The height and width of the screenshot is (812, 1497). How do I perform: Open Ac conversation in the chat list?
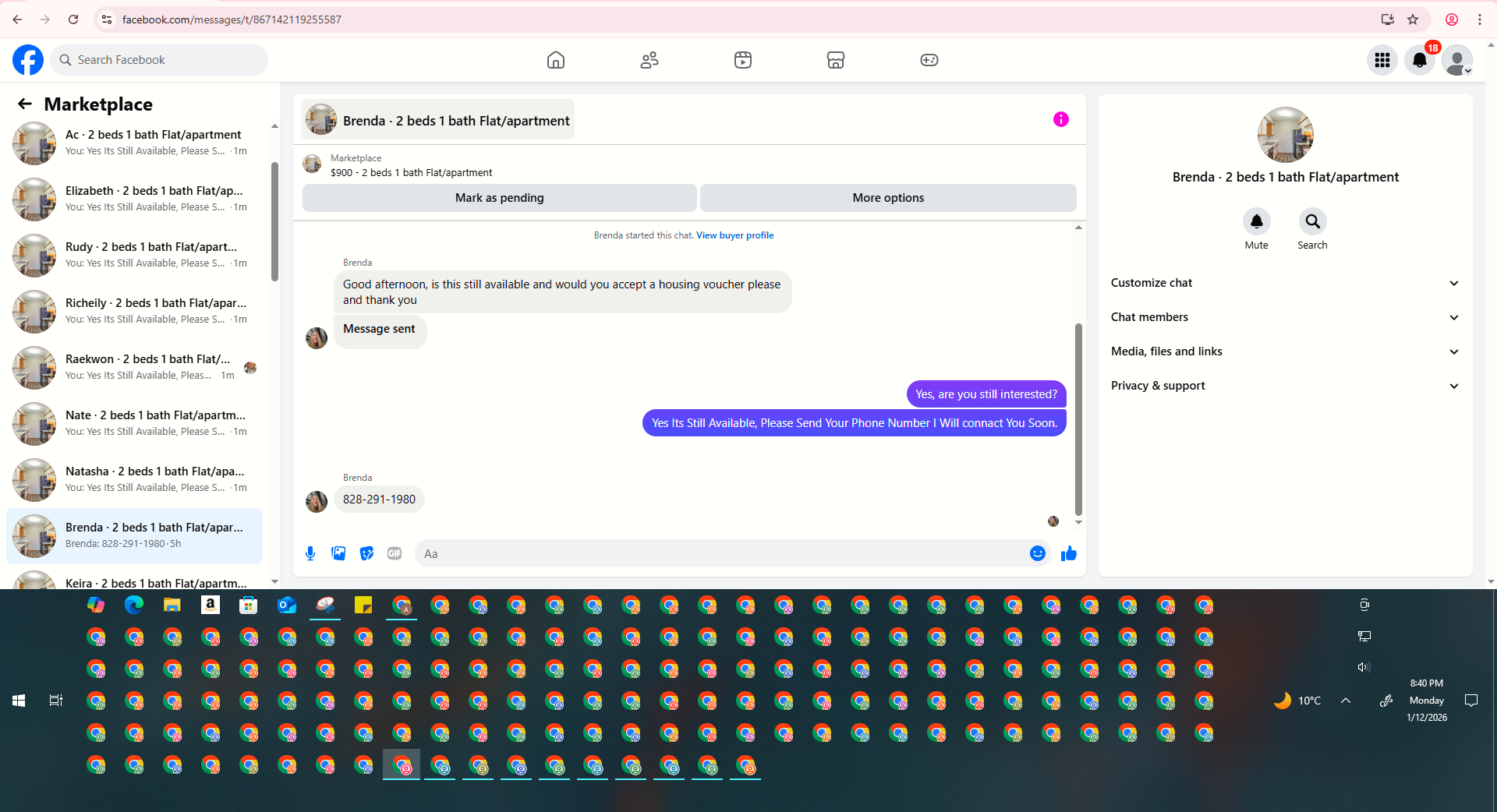[x=134, y=143]
